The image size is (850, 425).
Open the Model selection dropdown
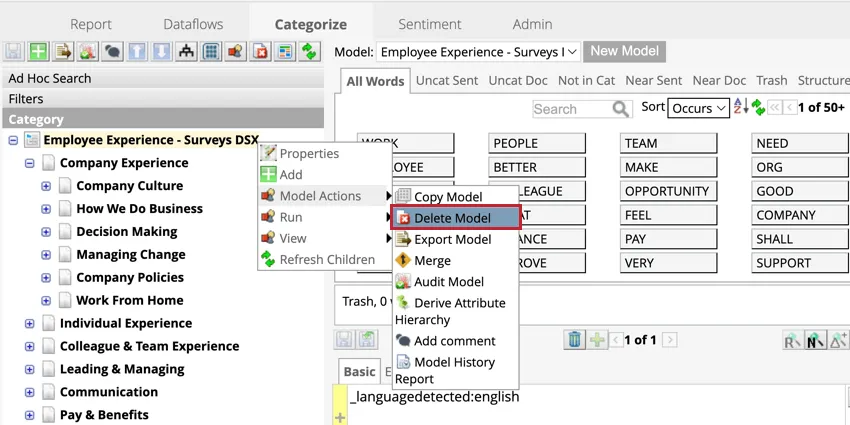click(478, 52)
